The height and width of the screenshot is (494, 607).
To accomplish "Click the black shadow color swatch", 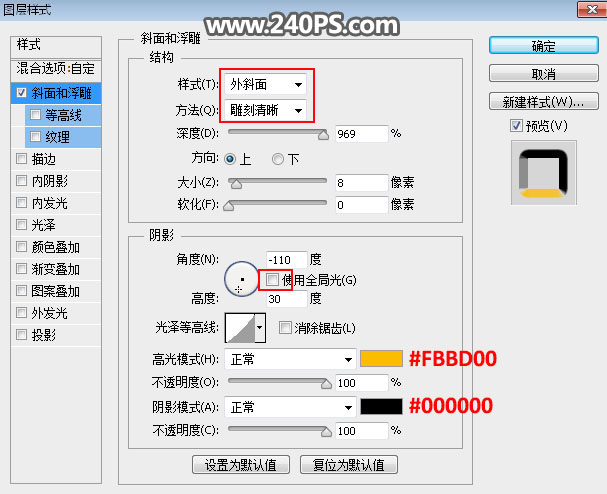I will (381, 407).
